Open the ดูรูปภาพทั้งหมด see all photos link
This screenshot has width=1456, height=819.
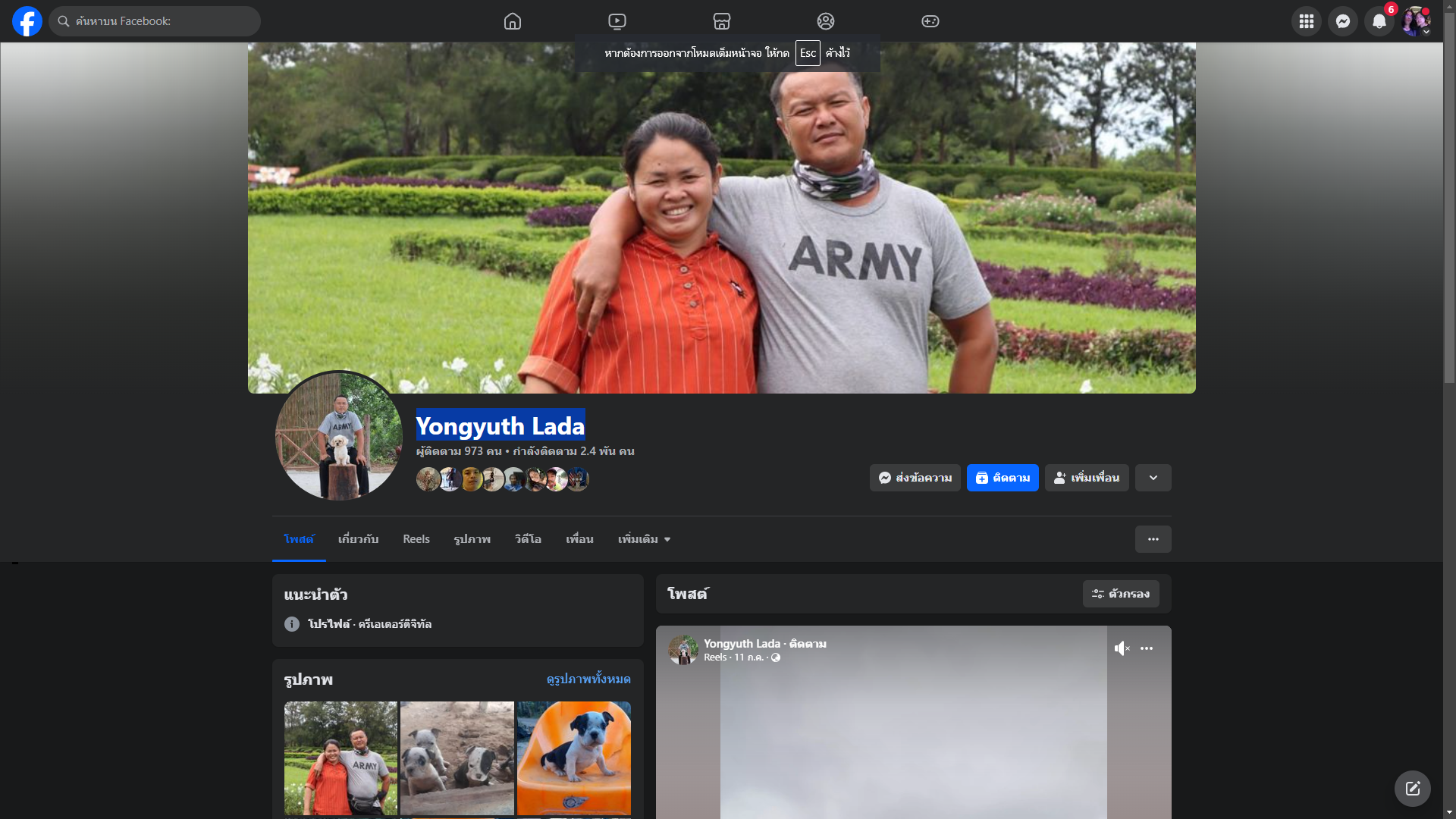click(x=588, y=679)
